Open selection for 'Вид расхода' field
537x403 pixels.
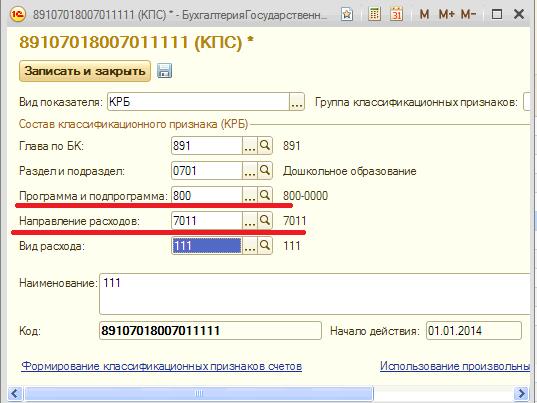coord(250,246)
